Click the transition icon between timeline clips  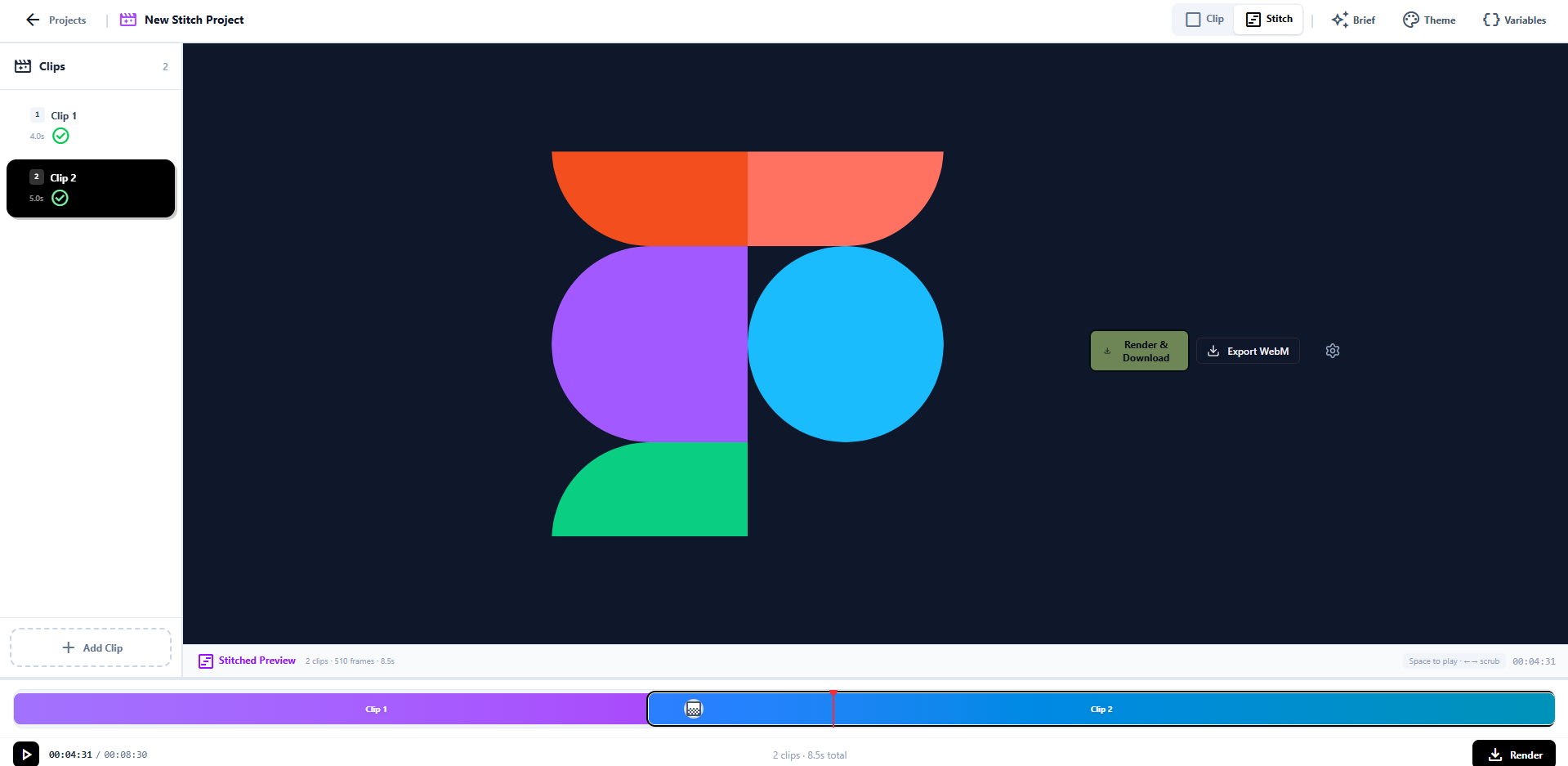(x=693, y=709)
